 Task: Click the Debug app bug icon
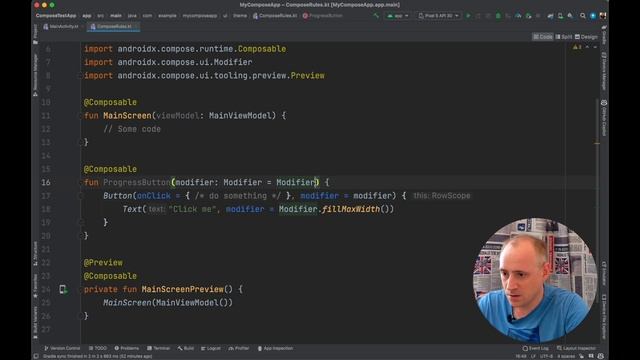pos(498,16)
